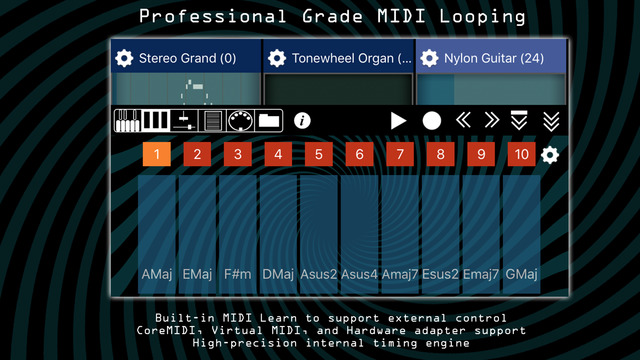
Task: Click the triple-down chevron icon
Action: pos(551,121)
